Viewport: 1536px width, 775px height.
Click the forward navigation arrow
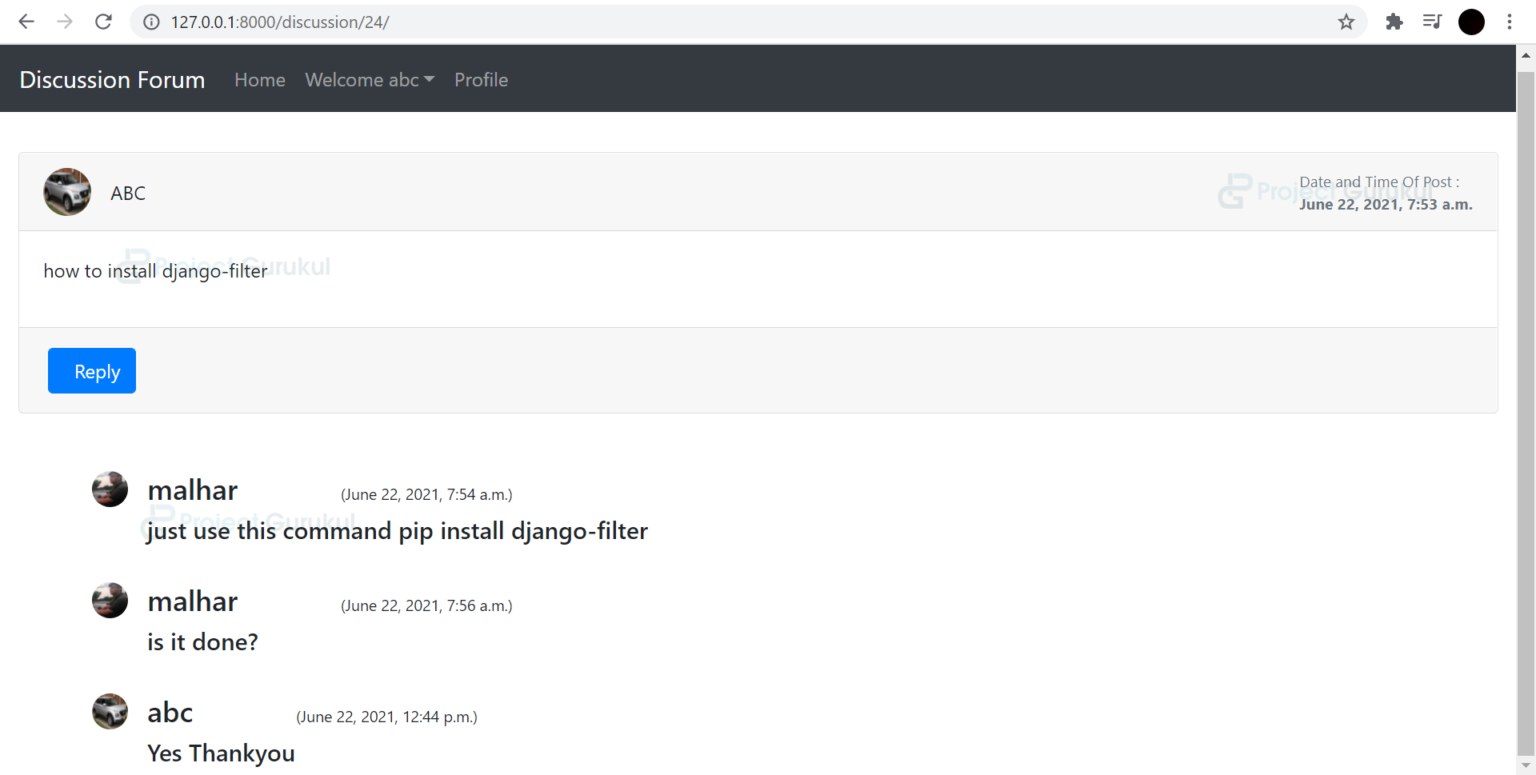[x=64, y=21]
